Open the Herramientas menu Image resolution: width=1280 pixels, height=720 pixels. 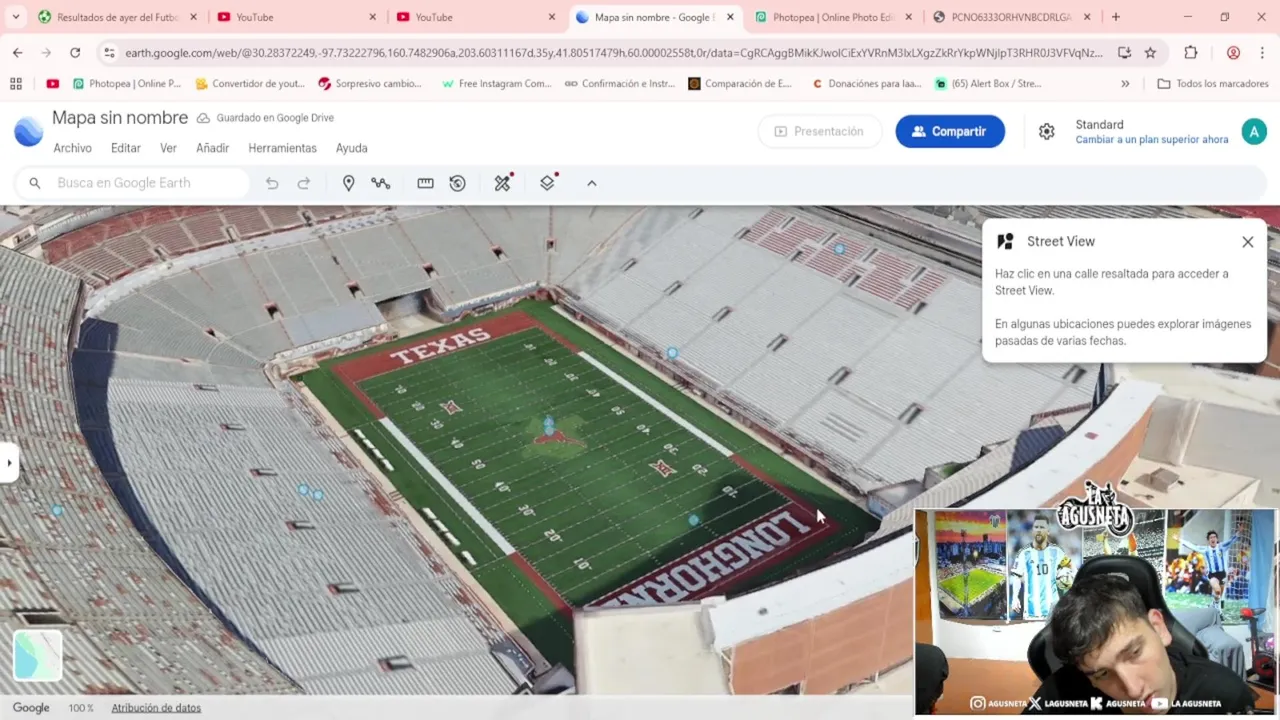(x=282, y=148)
